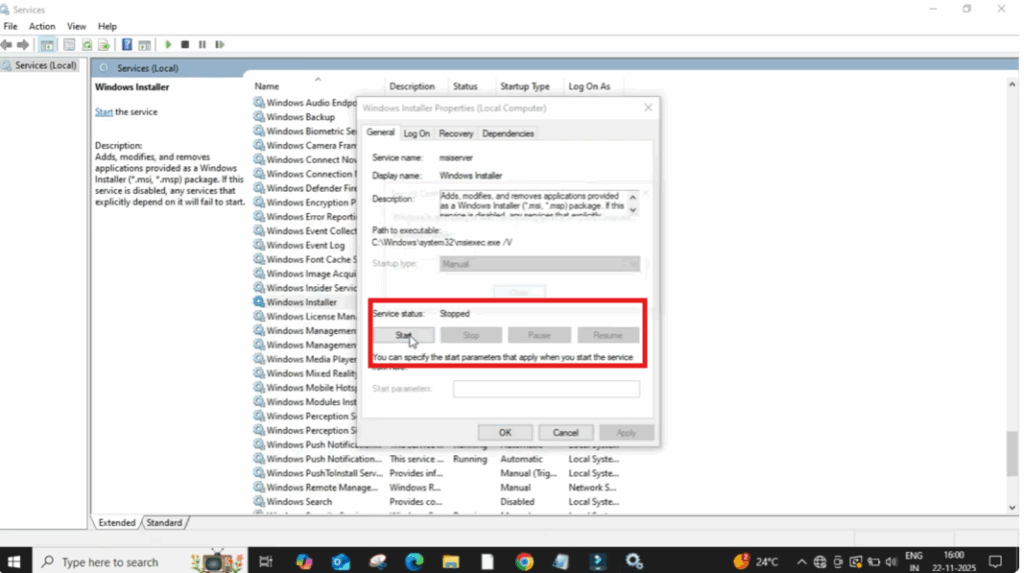Open Task View from the taskbar
Image resolution: width=1024 pixels, height=573 pixels.
pos(266,561)
